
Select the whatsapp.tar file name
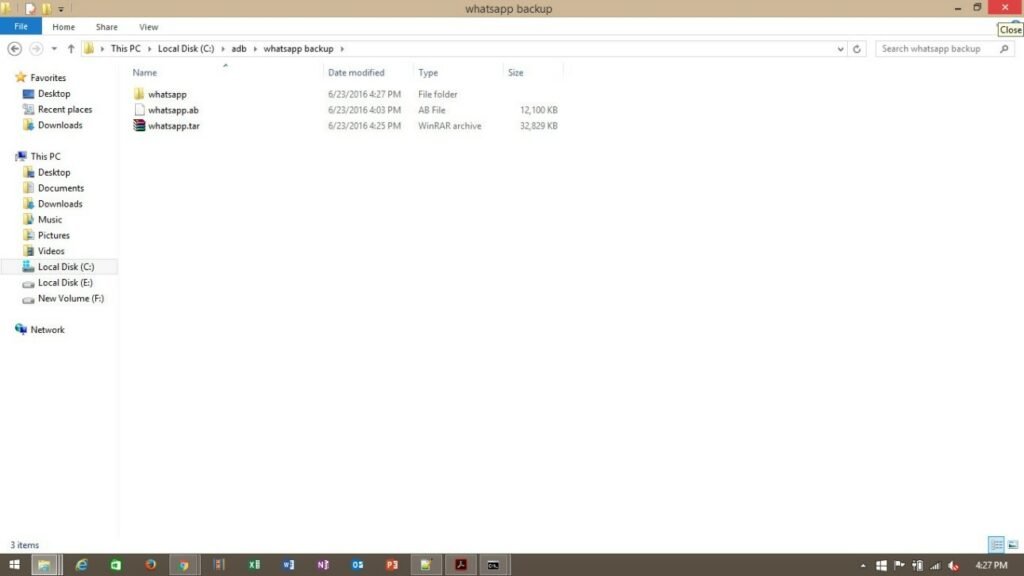174,125
